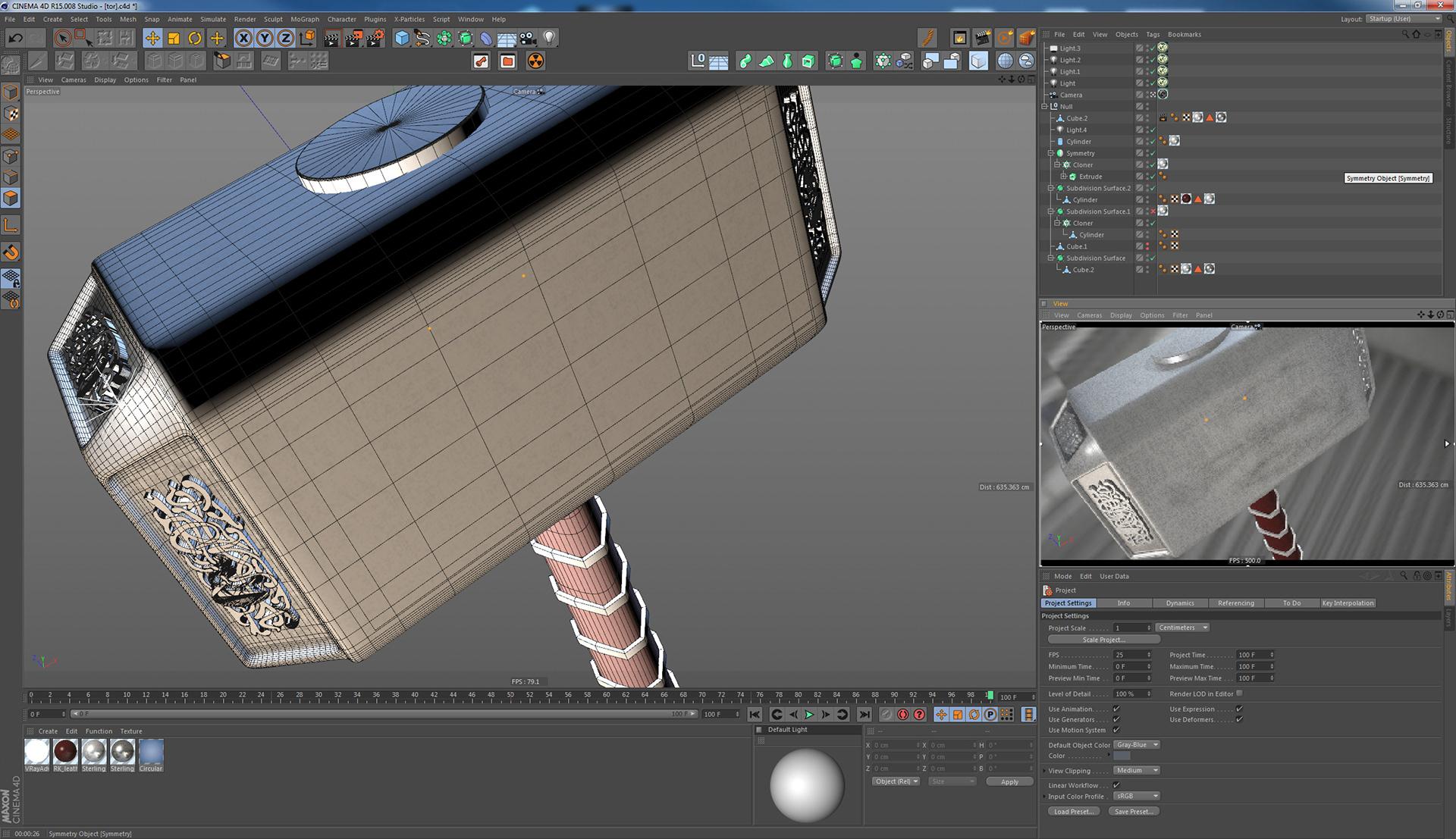Switch to the Dynamics tab
Viewport: 1456px width, 839px height.
pos(1180,603)
